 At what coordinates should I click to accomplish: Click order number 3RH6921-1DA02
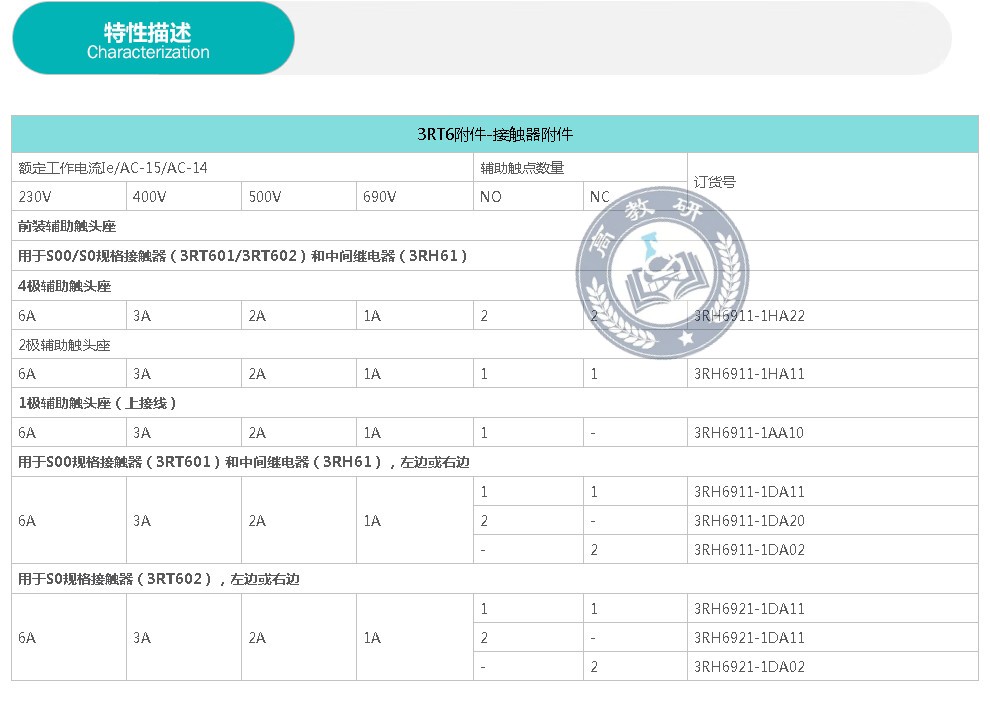click(x=749, y=667)
